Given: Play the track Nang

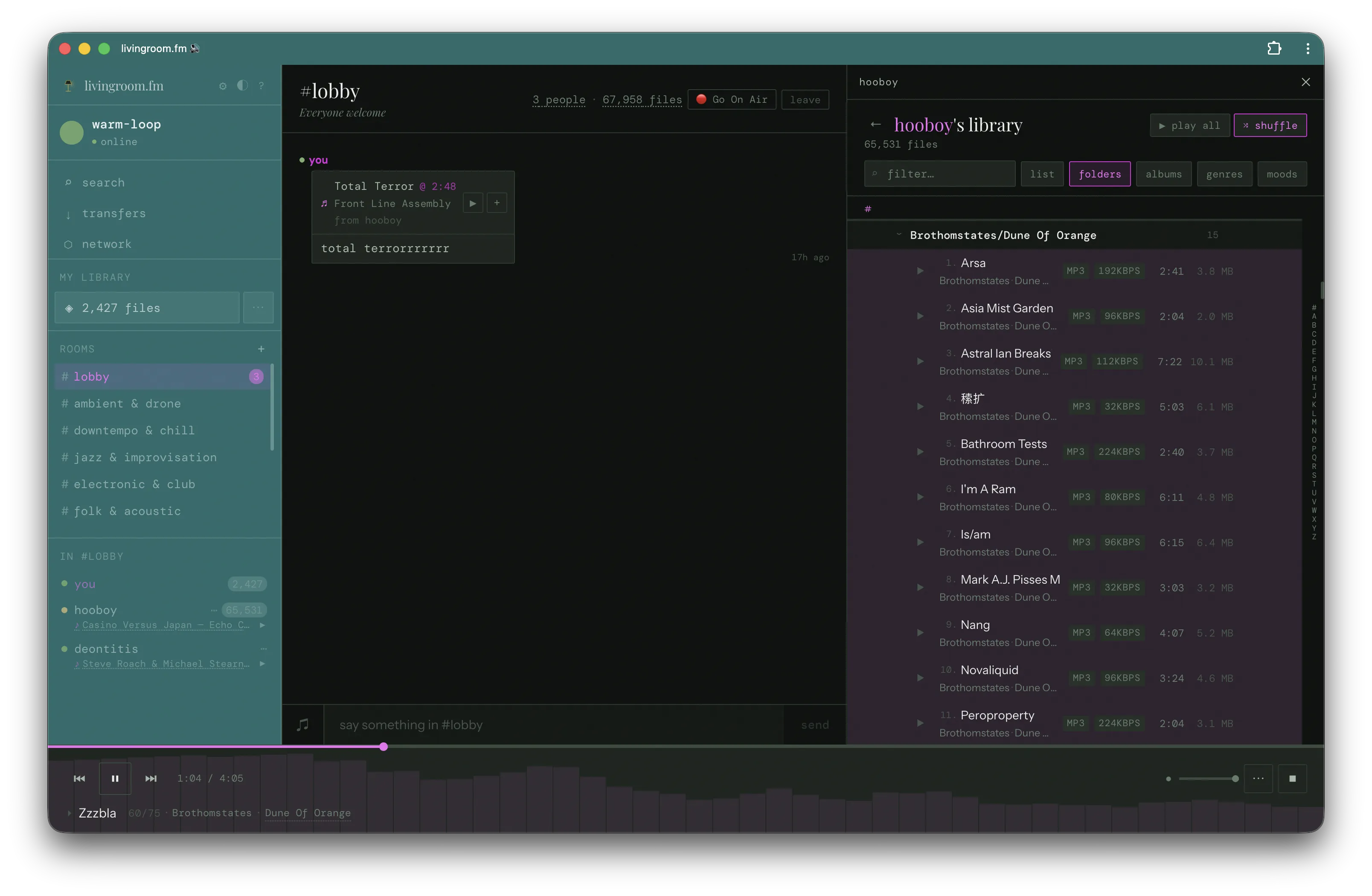Looking at the screenshot, I should coord(920,632).
